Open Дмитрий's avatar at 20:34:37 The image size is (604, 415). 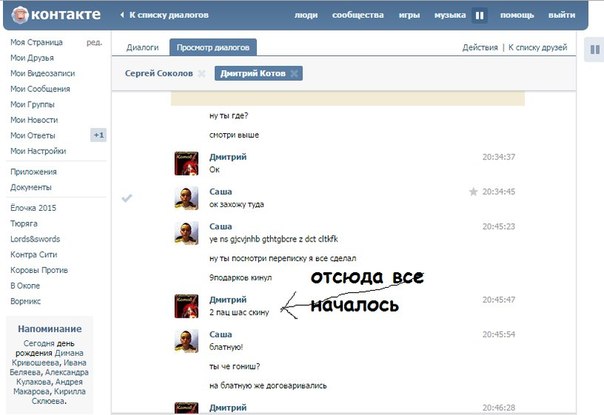click(186, 163)
